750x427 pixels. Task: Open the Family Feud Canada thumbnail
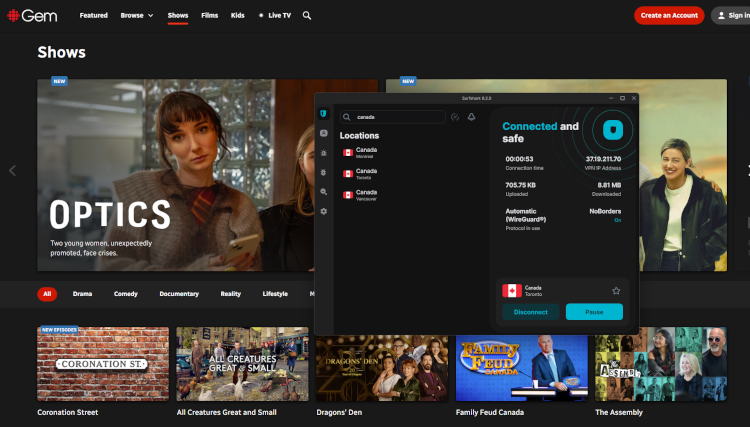pyautogui.click(x=522, y=368)
